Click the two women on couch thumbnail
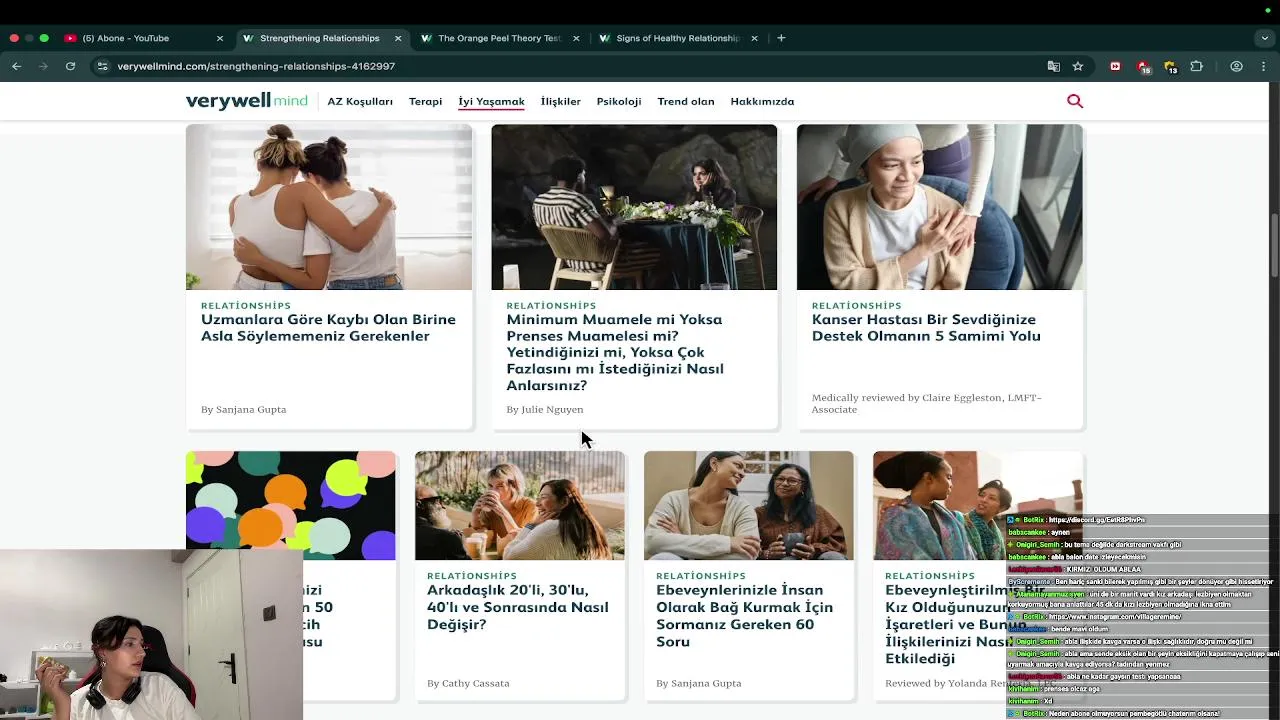This screenshot has width=1280, height=720. pyautogui.click(x=749, y=505)
